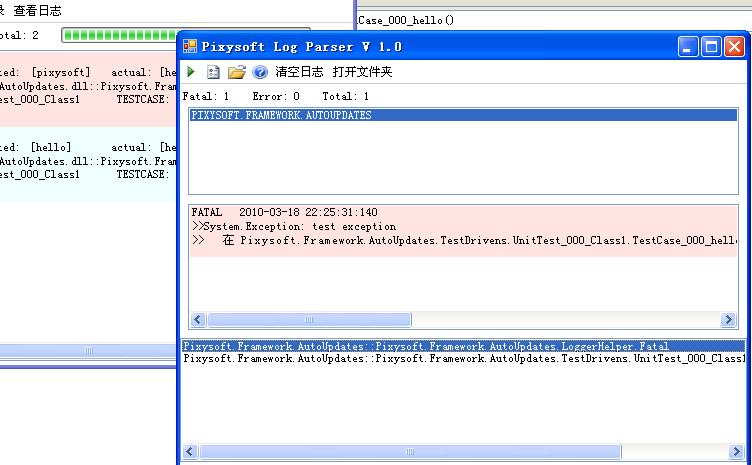Click Case_000_hello() text in the background window
752x465 pixels.
coord(406,20)
